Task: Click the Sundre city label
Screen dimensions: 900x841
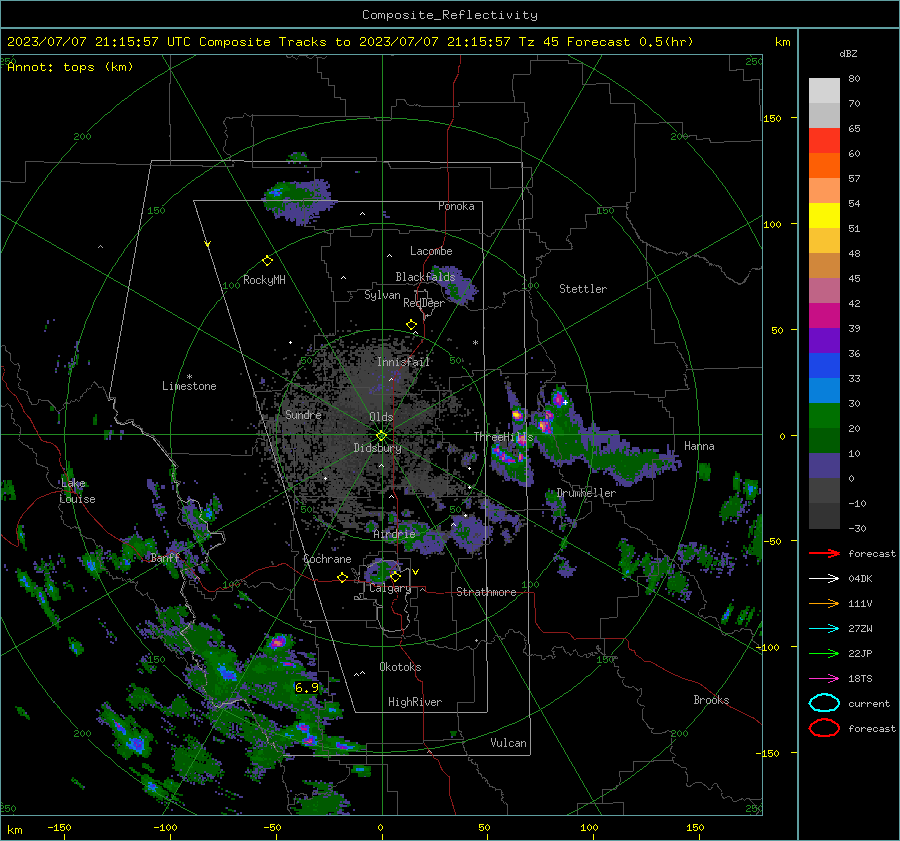Action: [303, 414]
